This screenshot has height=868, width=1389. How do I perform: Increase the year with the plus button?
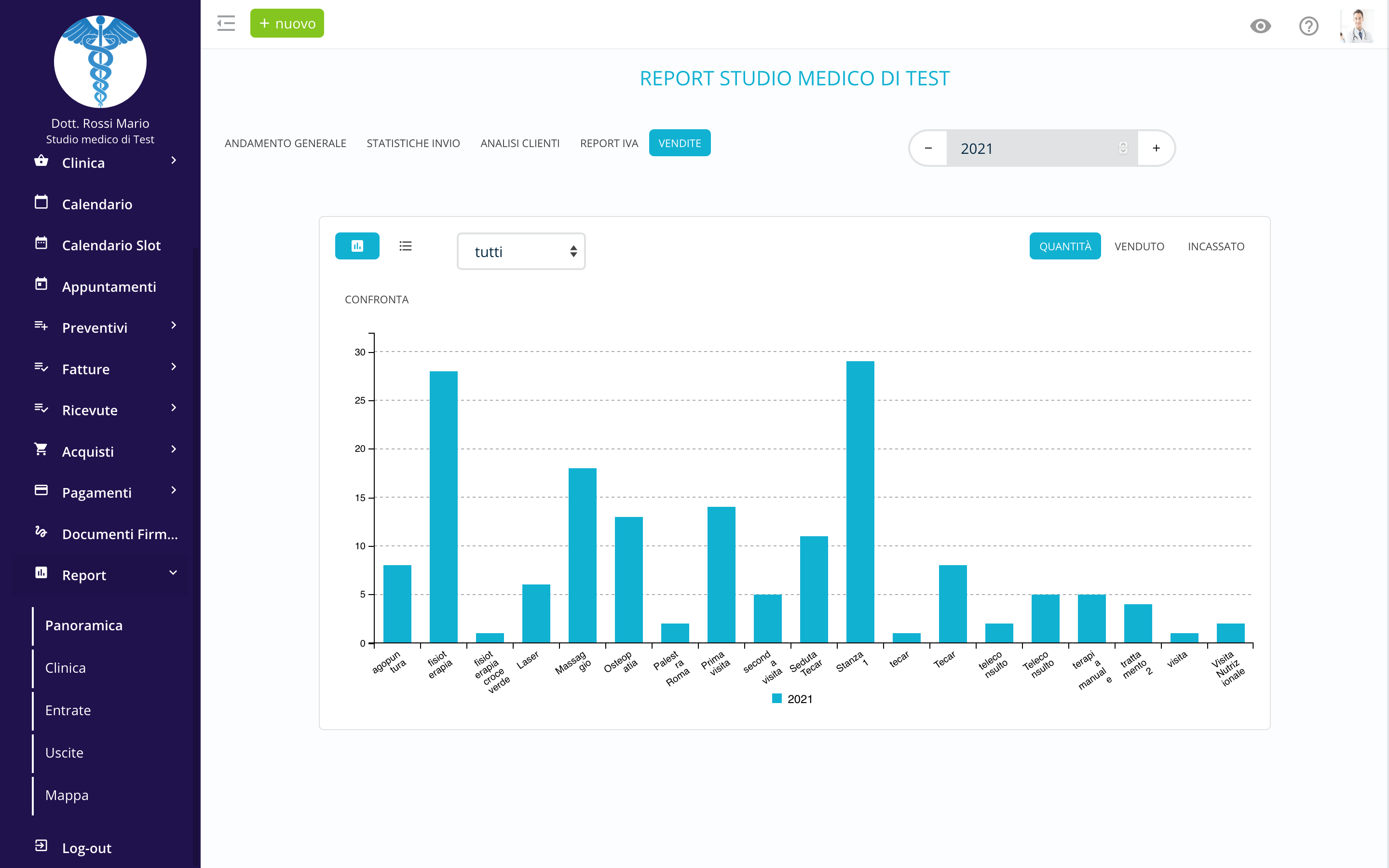[x=1156, y=148]
